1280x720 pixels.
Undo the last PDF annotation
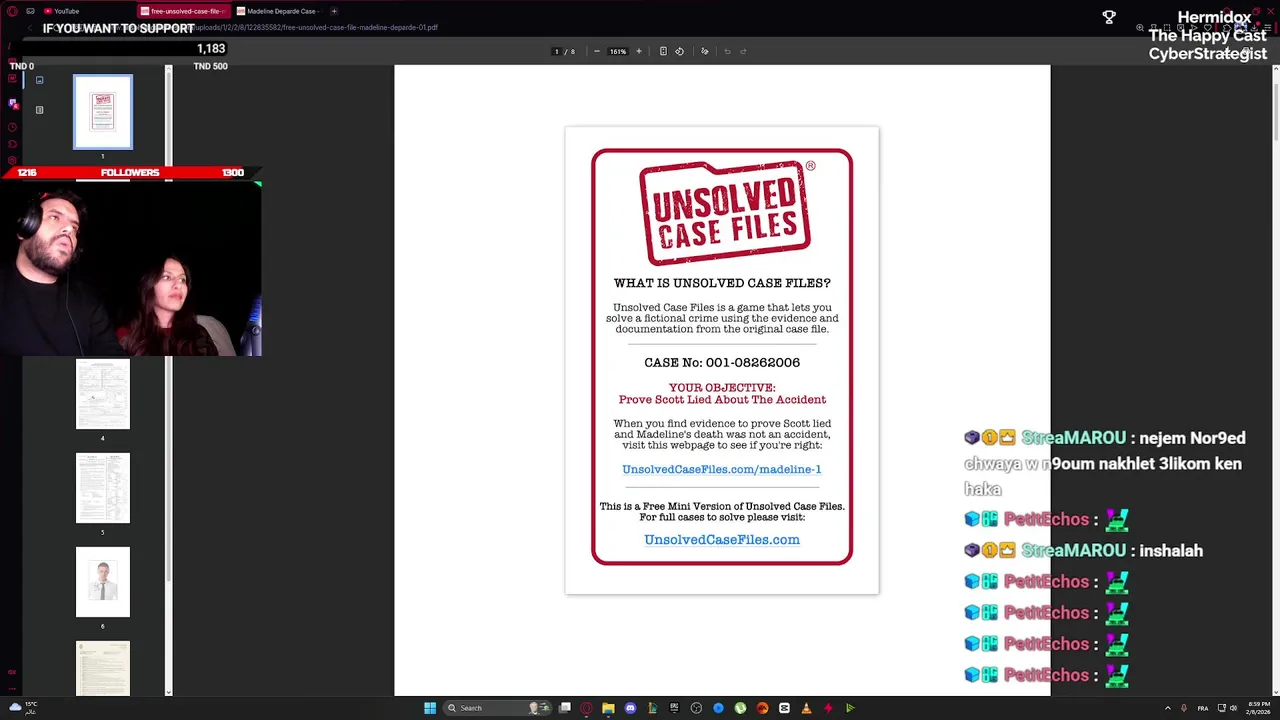[x=727, y=51]
